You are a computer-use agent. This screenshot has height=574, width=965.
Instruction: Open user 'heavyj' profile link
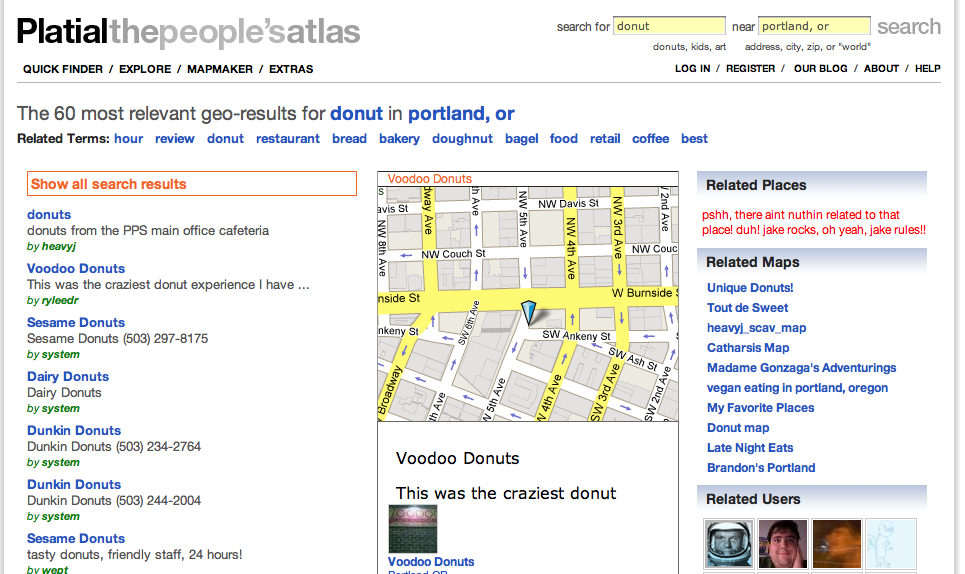59,247
